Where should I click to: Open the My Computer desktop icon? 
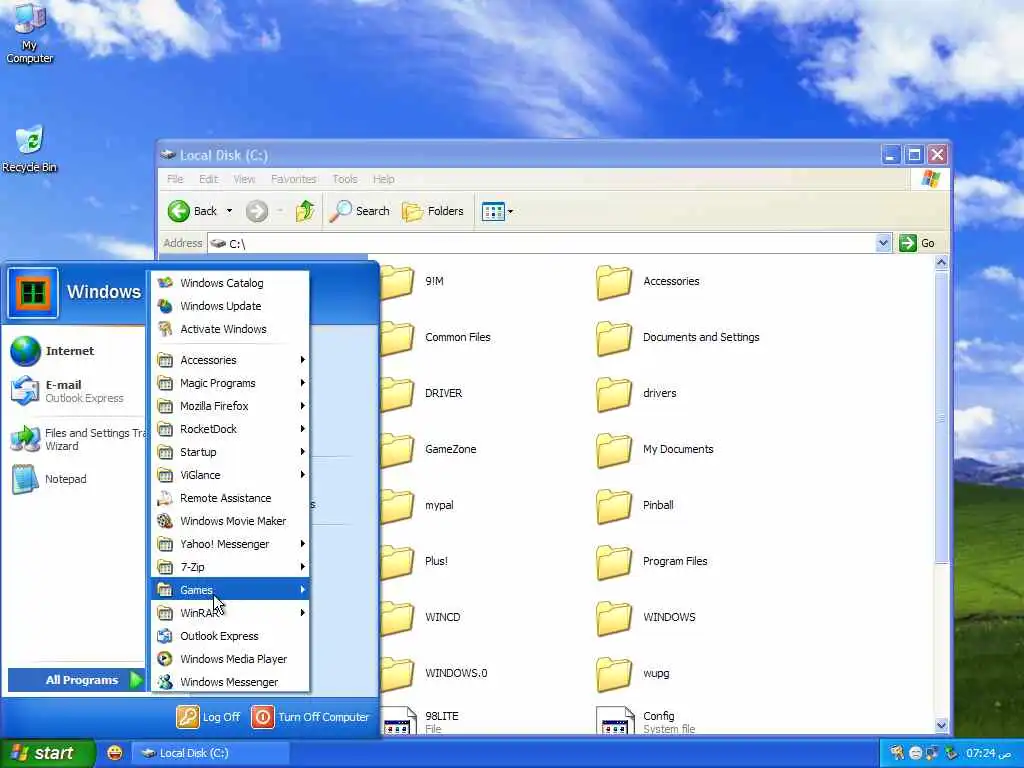pos(29,33)
